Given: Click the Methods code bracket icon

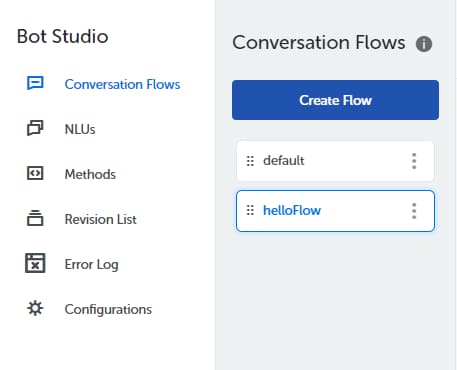Looking at the screenshot, I should (x=35, y=173).
